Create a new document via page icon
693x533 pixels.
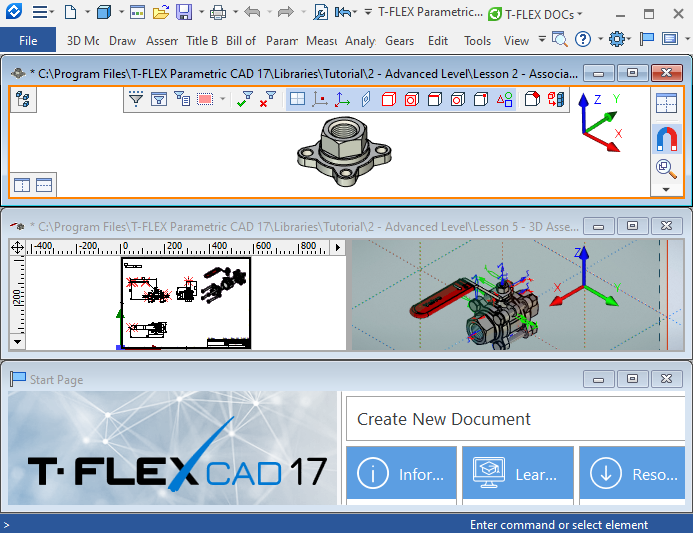pyautogui.click(x=70, y=12)
